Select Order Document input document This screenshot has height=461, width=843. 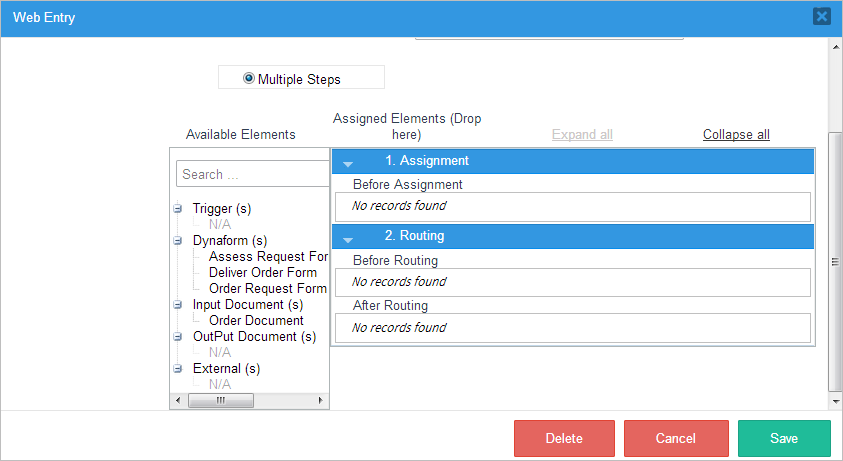[x=256, y=321]
